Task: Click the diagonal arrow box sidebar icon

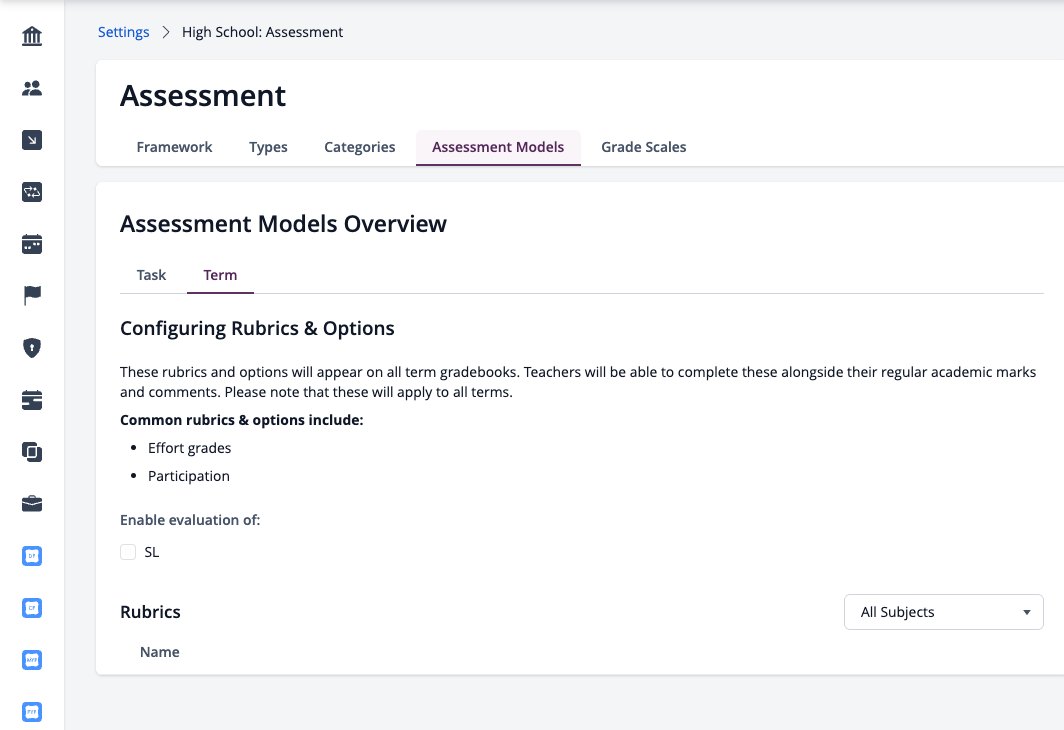Action: tap(32, 140)
